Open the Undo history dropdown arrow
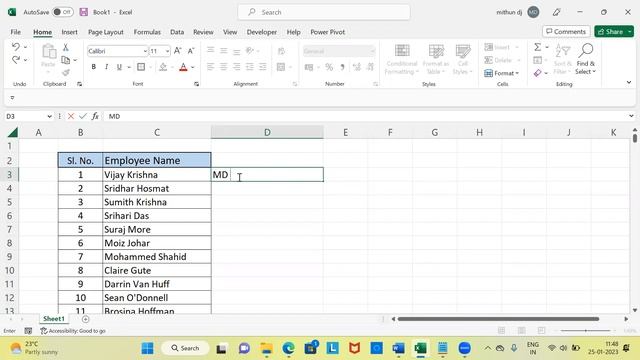 25,47
